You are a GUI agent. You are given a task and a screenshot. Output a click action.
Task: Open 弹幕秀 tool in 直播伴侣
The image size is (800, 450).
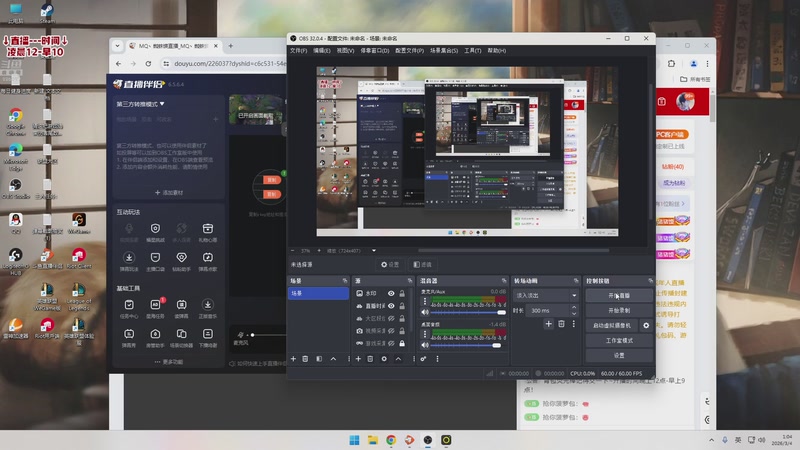coord(129,337)
